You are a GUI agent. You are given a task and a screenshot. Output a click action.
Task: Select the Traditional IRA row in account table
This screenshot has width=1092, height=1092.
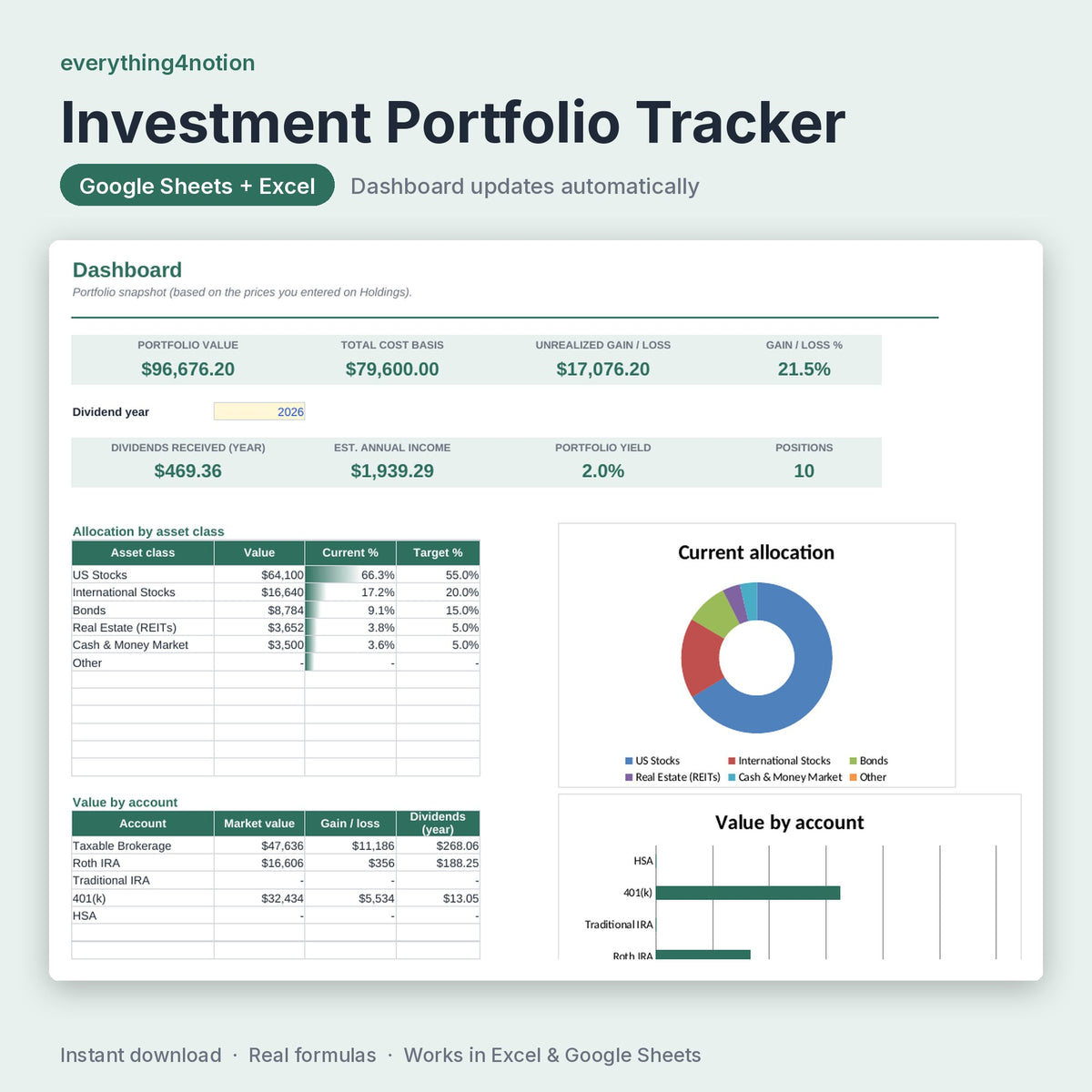276,881
